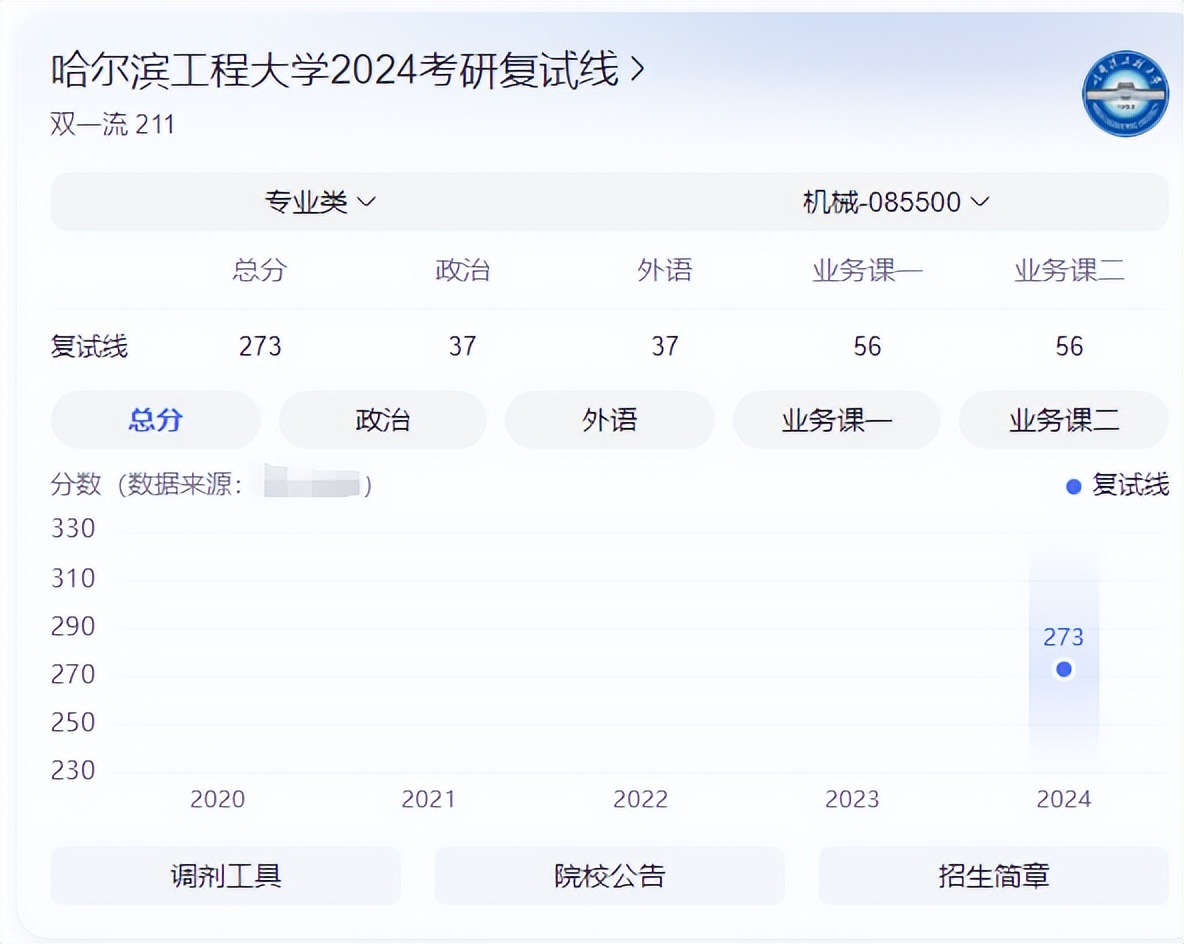1184x944 pixels.
Task: Select the 政治 chart tab
Action: 383,420
